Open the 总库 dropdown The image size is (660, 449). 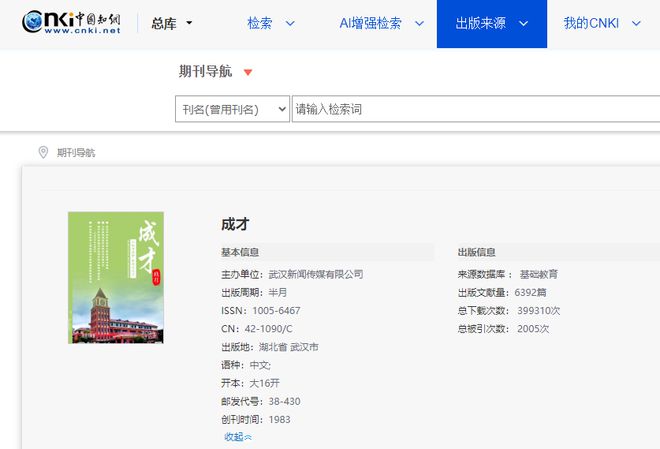tap(172, 23)
